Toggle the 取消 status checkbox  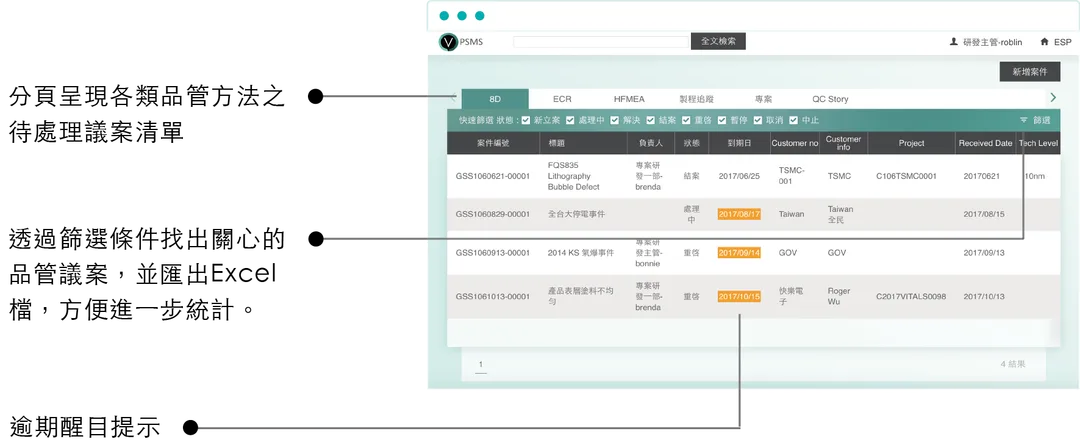758,120
